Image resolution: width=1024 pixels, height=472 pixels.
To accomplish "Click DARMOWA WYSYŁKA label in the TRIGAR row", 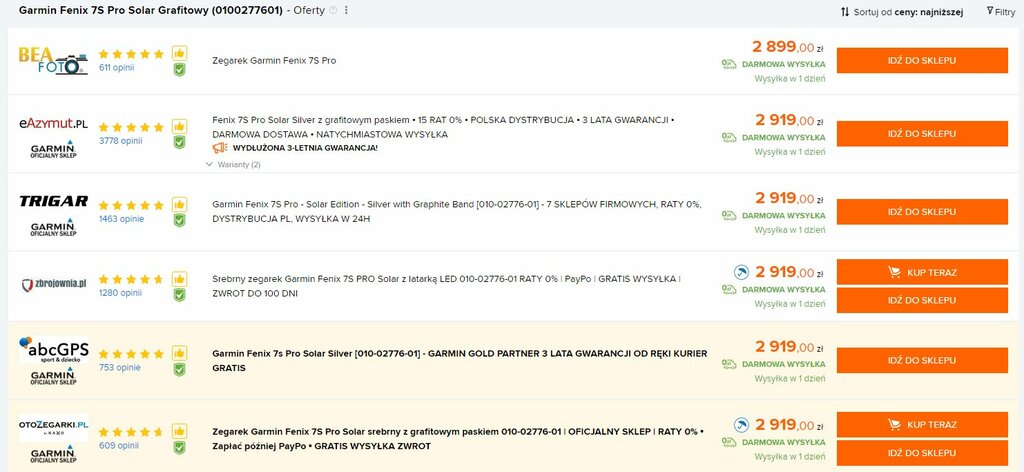I will point(784,215).
